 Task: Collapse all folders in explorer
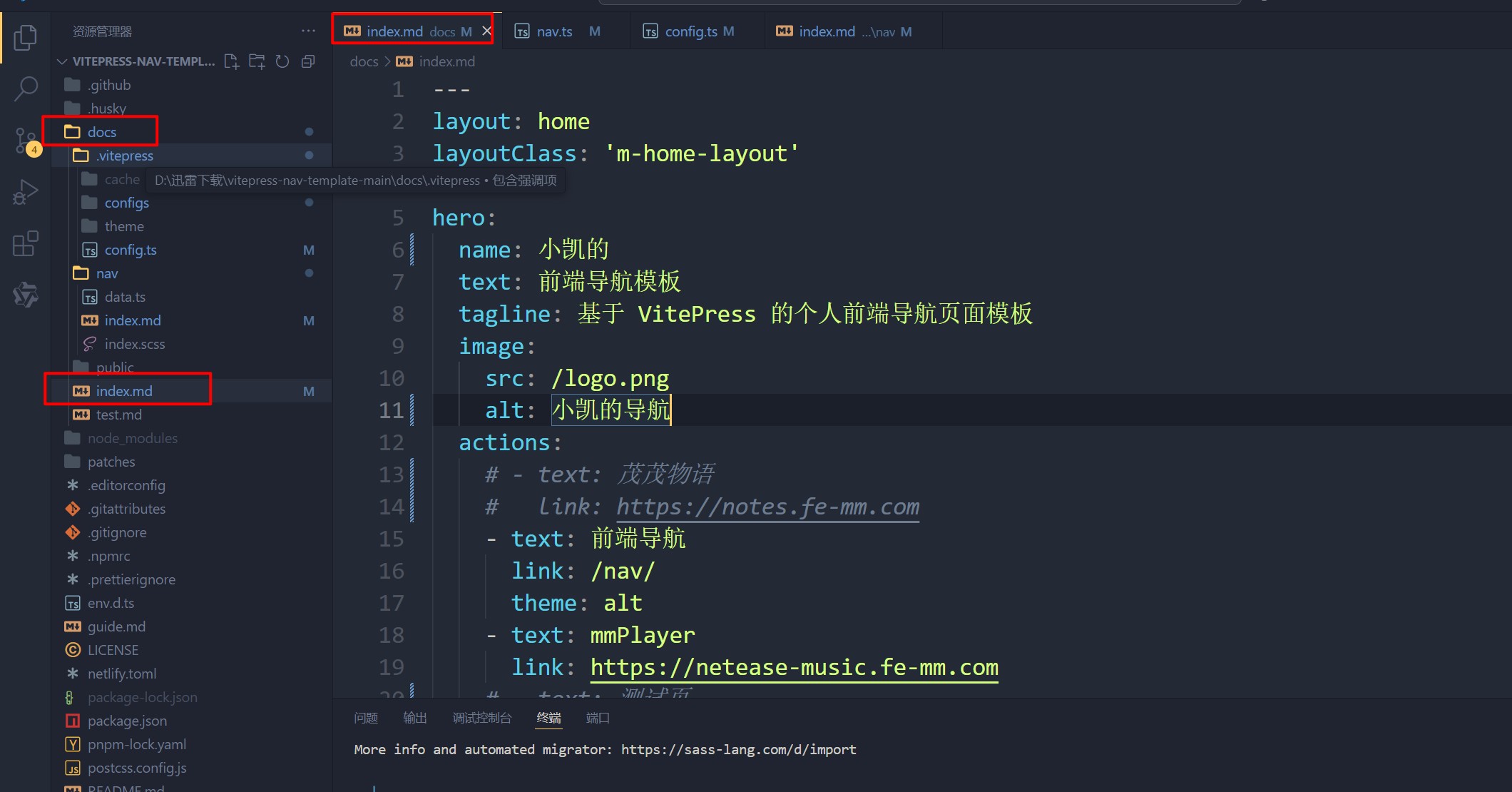pos(308,61)
